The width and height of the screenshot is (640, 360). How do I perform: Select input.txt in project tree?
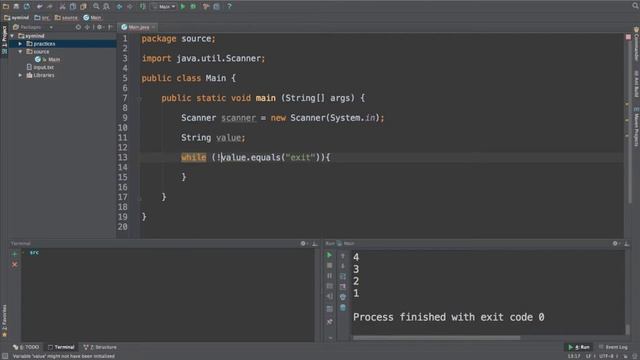pos(43,67)
